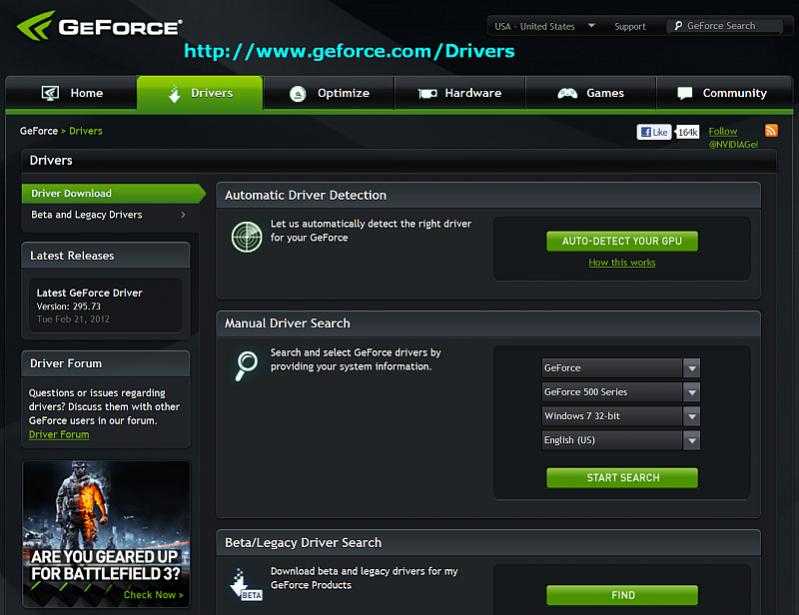Click the Drivers breadcrumb text

[86, 131]
